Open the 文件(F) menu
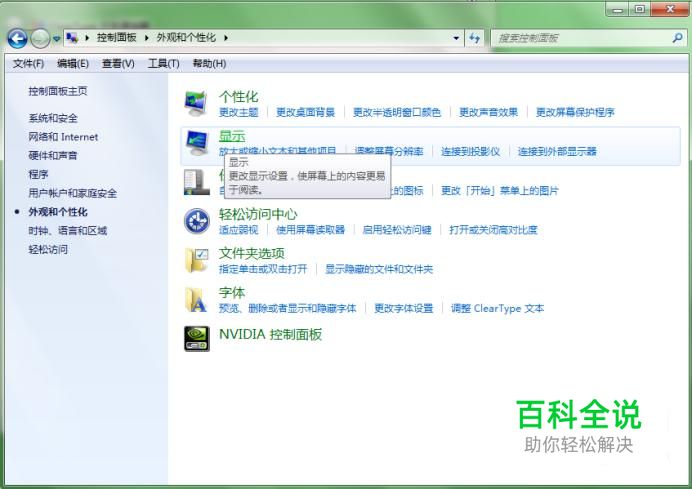 coord(28,64)
